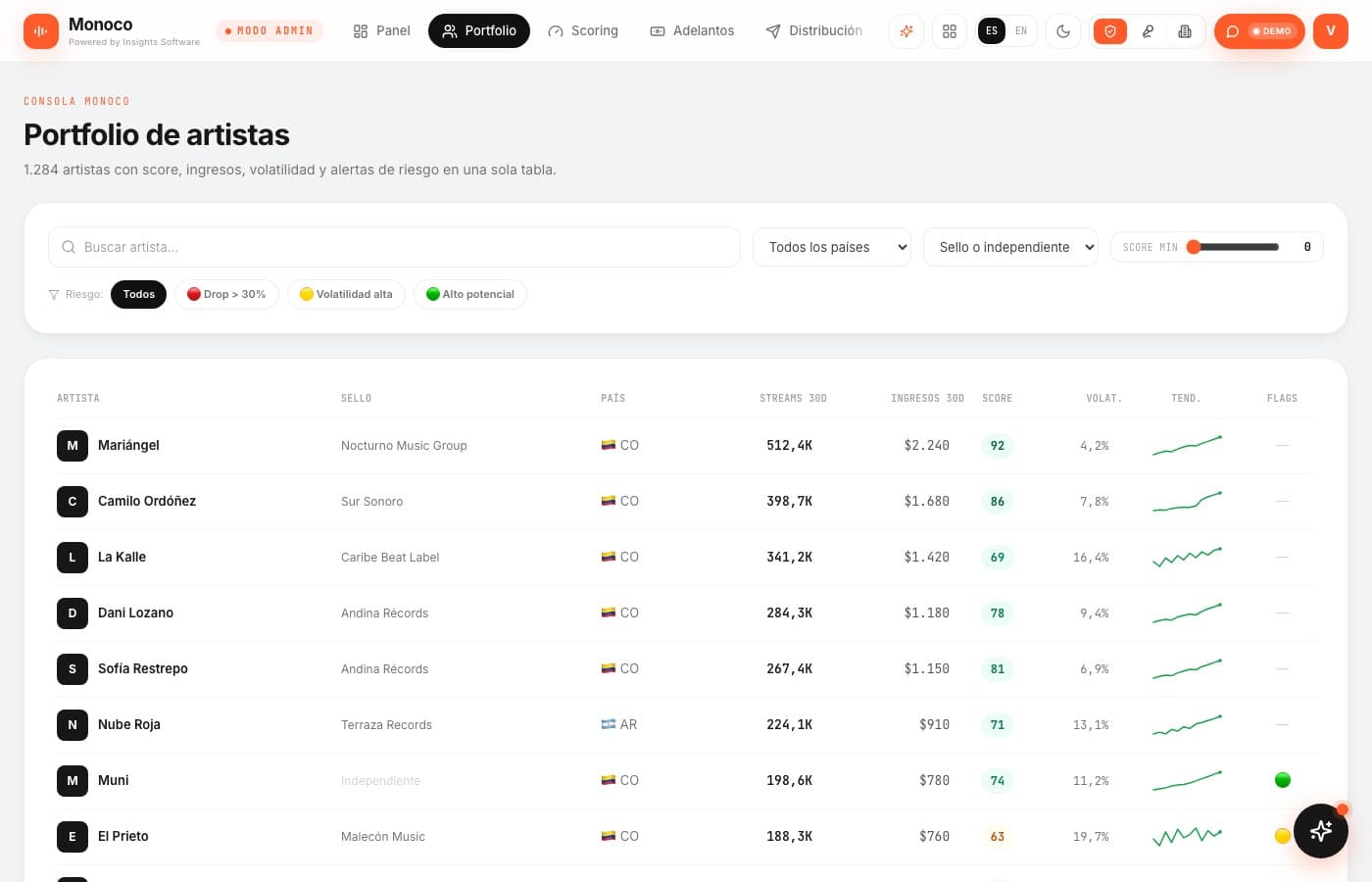Click Mariángel's M avatar
1372x882 pixels.
click(73, 445)
